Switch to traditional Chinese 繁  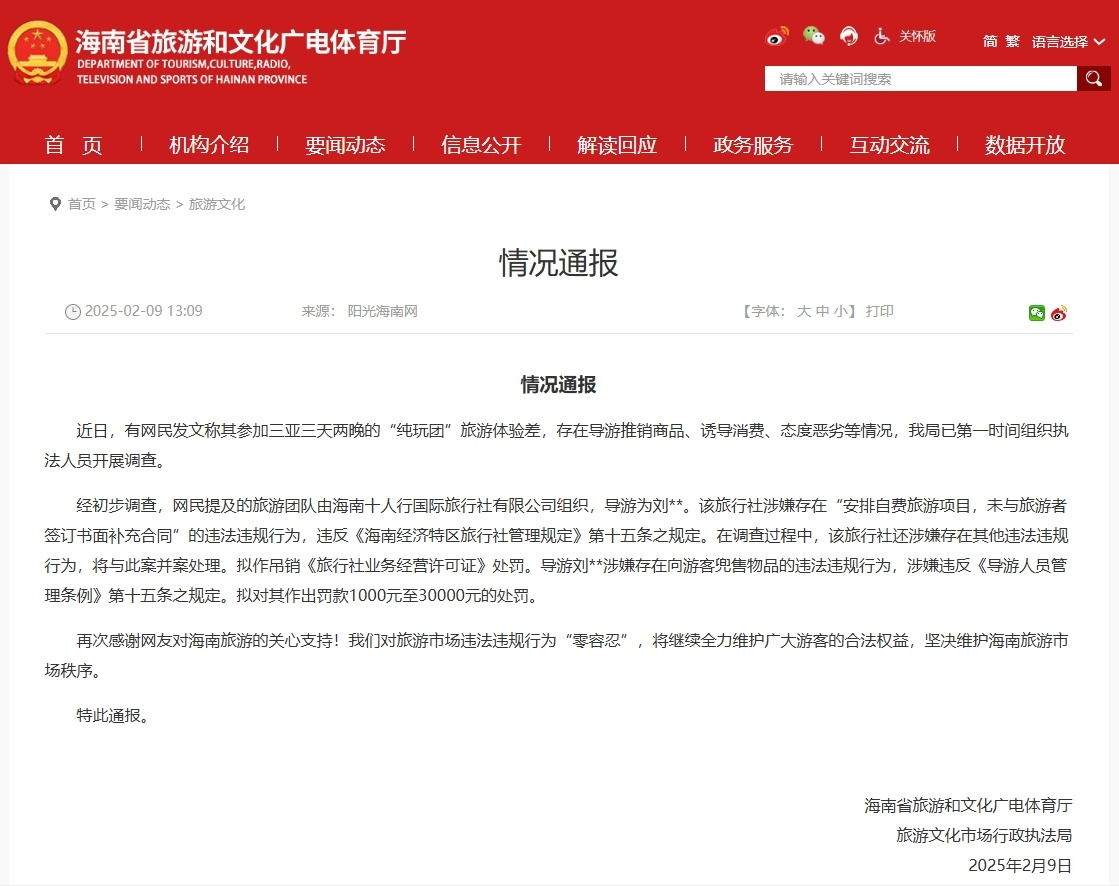coord(1013,42)
